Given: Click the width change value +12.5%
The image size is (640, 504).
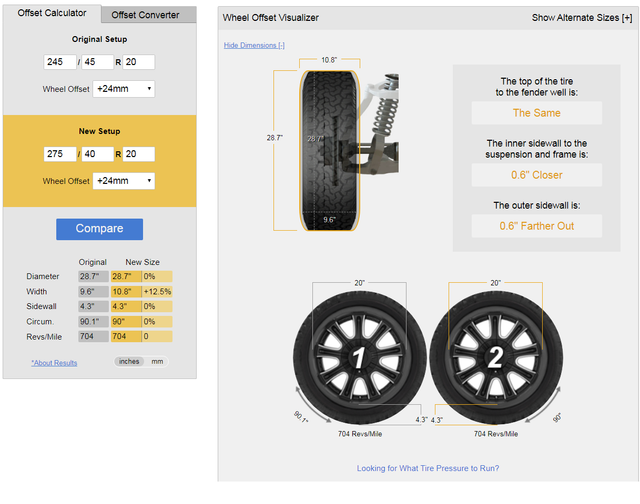Looking at the screenshot, I should point(157,291).
